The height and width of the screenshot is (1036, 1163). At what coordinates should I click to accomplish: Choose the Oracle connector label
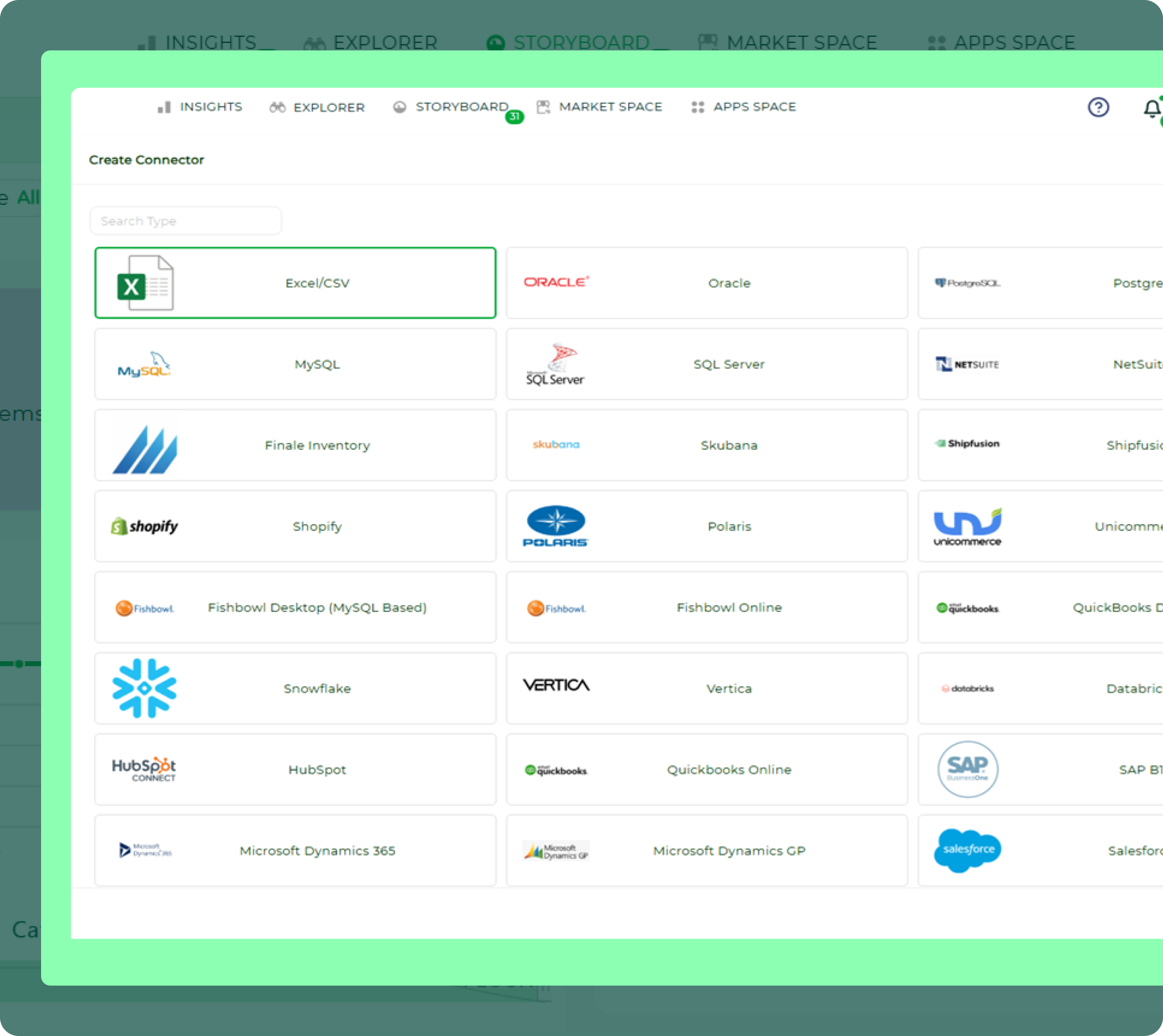pos(729,283)
